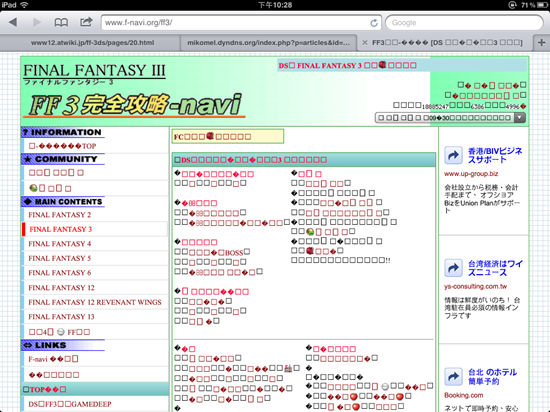550x412 pixels.
Task: Switch to mikomel.dyndns.org tab
Action: 269,42
